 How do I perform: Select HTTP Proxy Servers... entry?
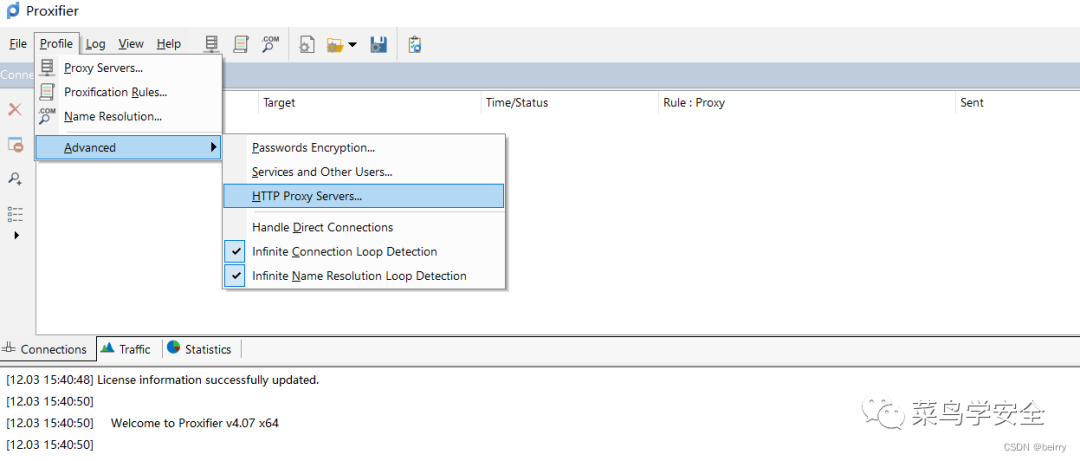pyautogui.click(x=364, y=196)
